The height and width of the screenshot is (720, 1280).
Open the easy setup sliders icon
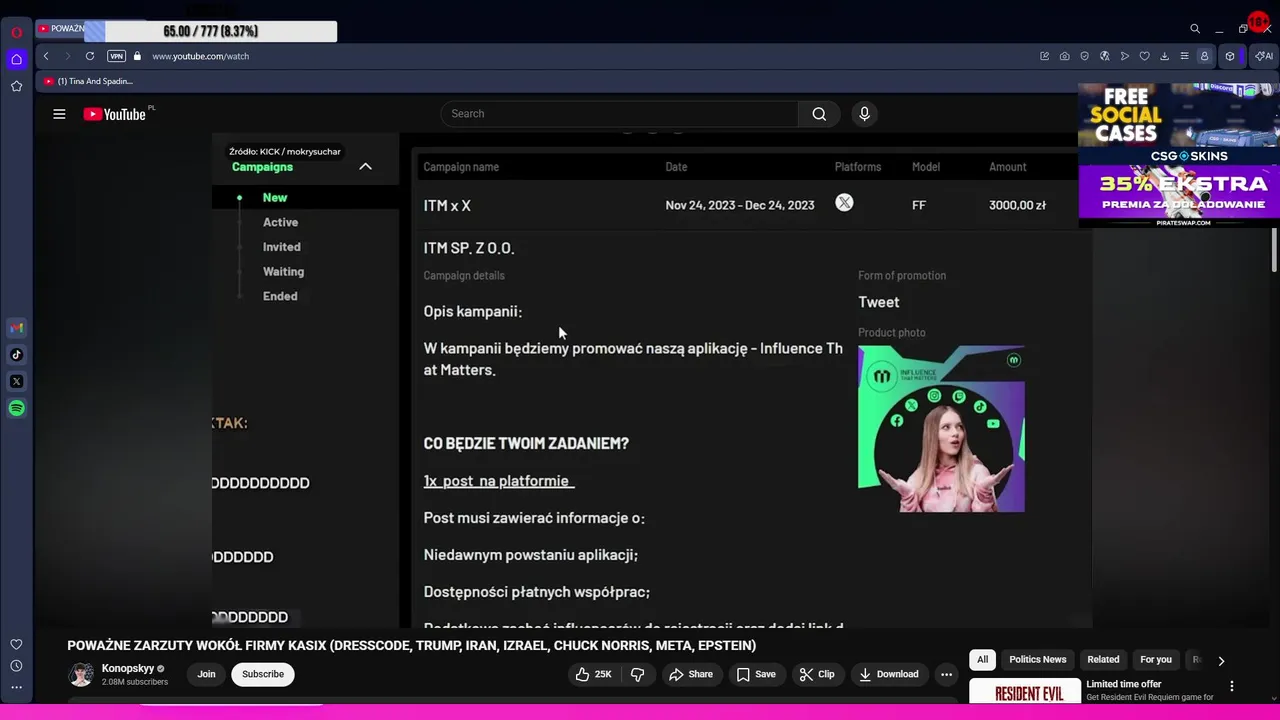click(1184, 56)
